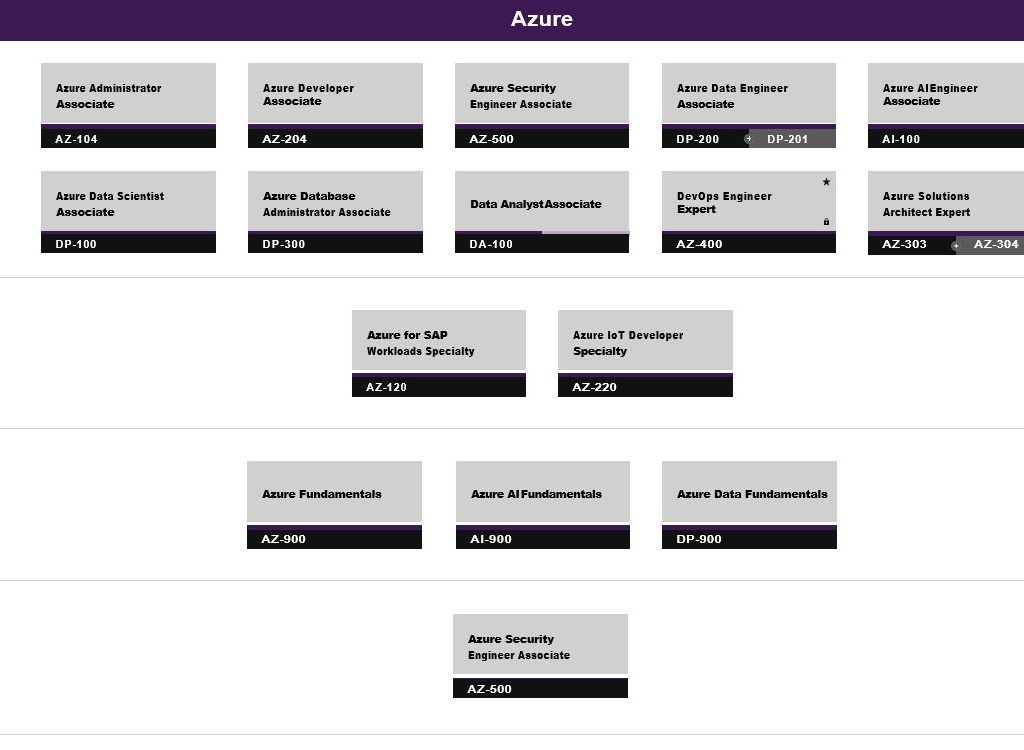The width and height of the screenshot is (1024, 750).
Task: Open the Azure Administrator Associate card
Action: click(128, 95)
